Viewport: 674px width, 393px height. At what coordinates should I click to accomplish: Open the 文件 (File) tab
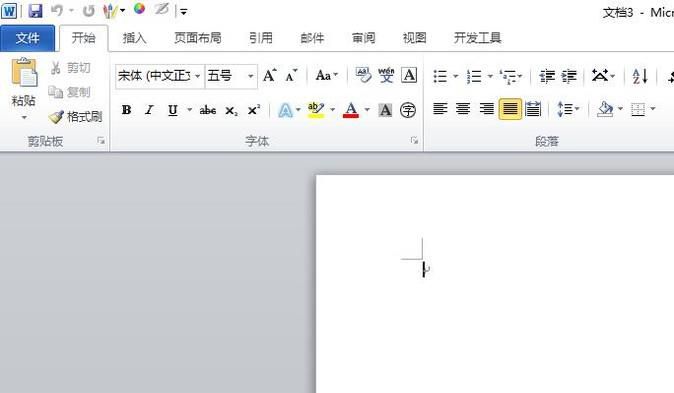pos(28,38)
